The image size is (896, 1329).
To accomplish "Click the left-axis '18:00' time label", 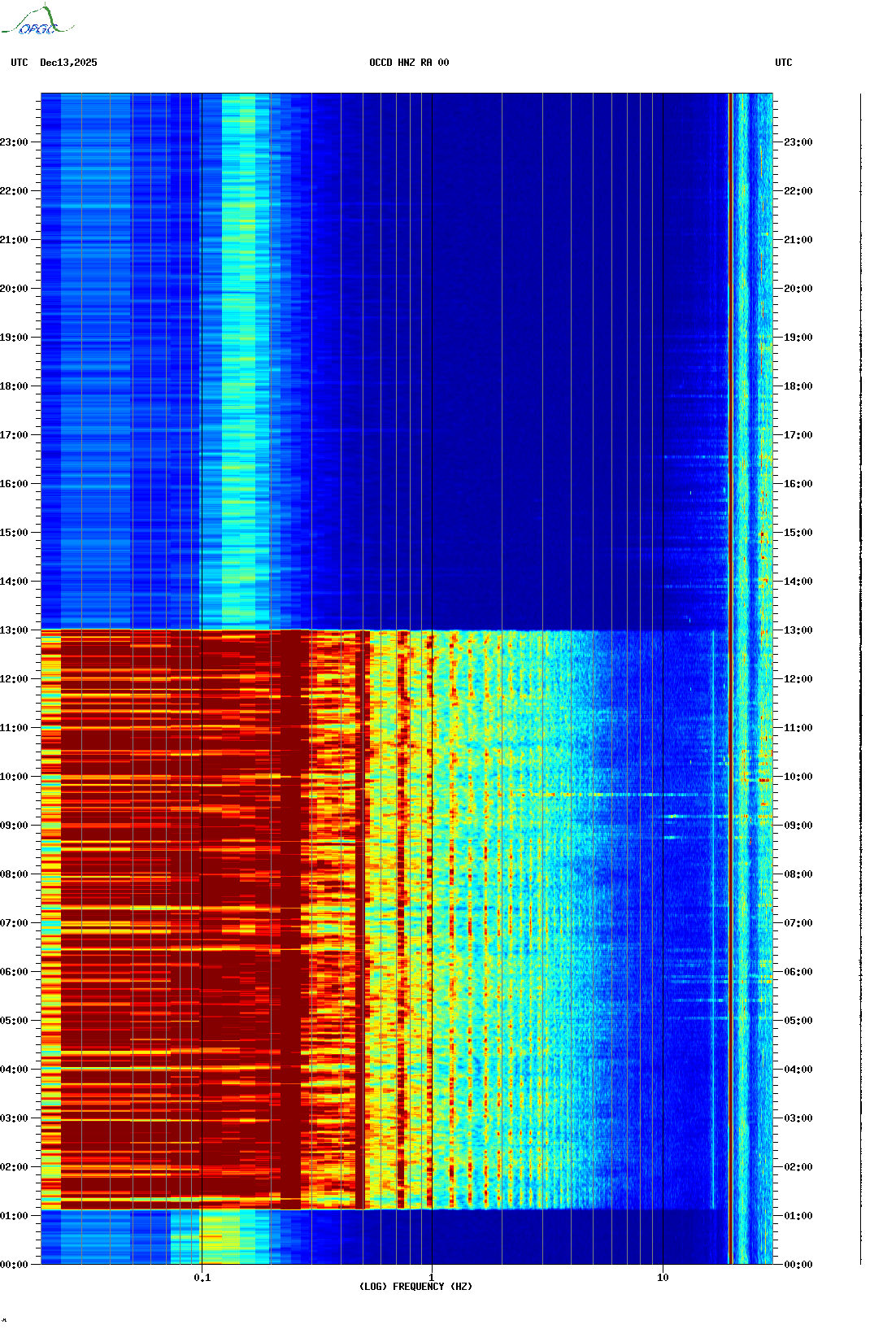I will [14, 386].
